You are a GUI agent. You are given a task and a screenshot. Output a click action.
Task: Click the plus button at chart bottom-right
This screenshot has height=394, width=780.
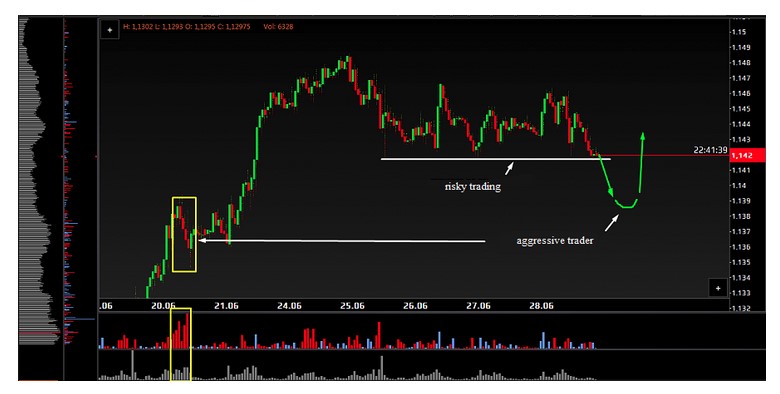pos(717,288)
